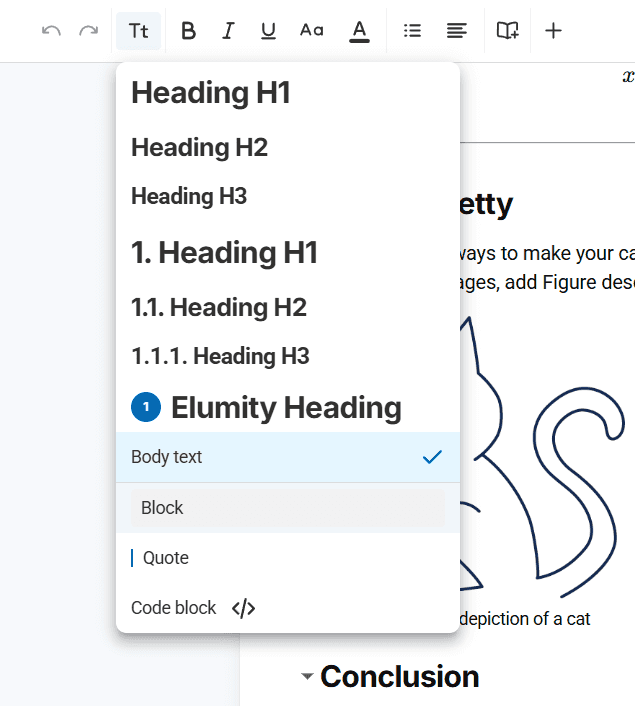Apply the numbered 1.1. Heading H2 style
The image size is (635, 706).
pos(218,307)
